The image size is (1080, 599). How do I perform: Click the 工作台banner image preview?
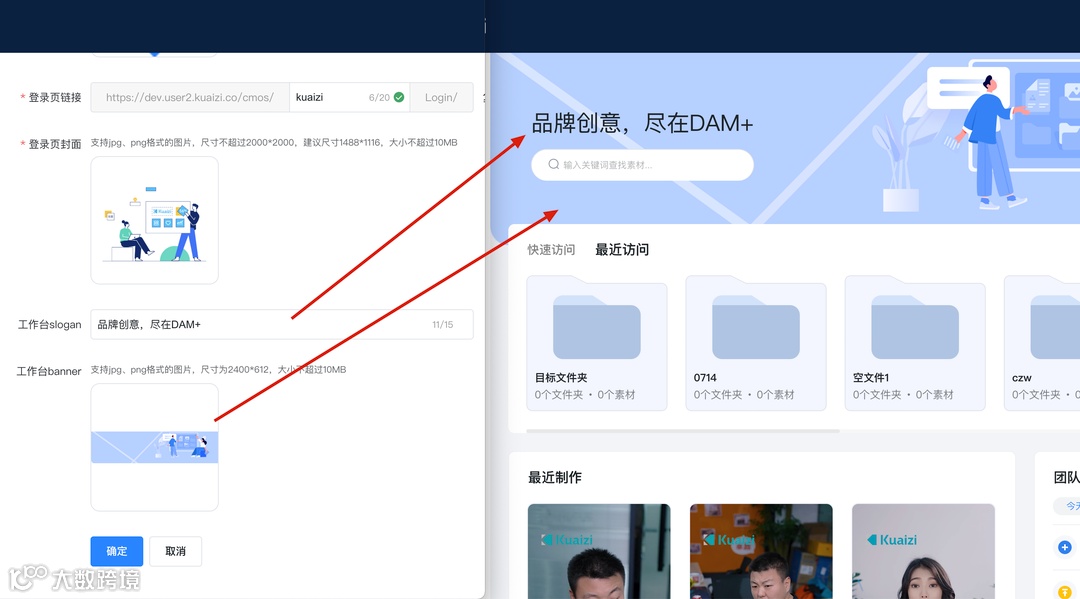pyautogui.click(x=154, y=447)
